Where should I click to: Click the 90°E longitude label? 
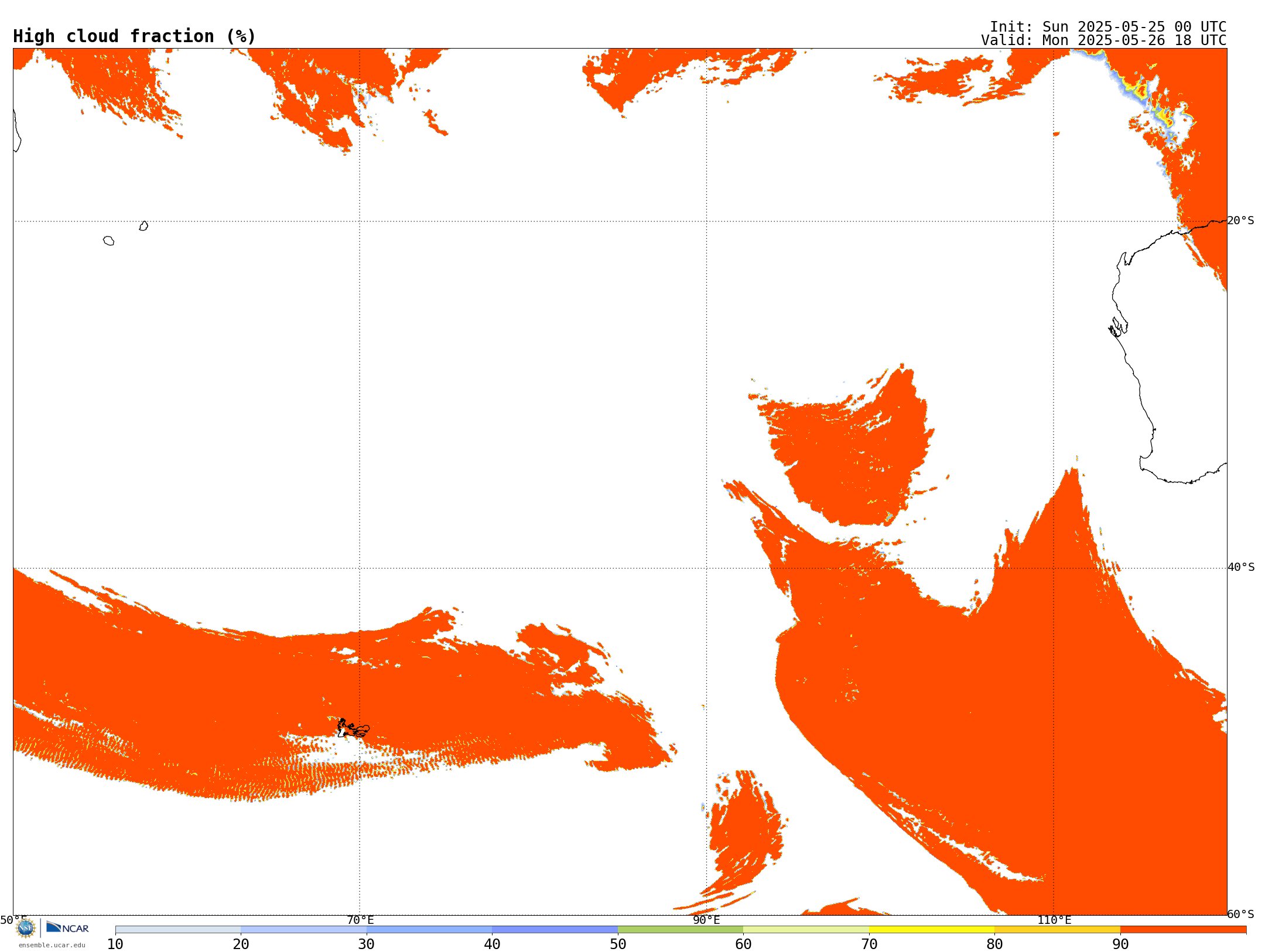(706, 920)
